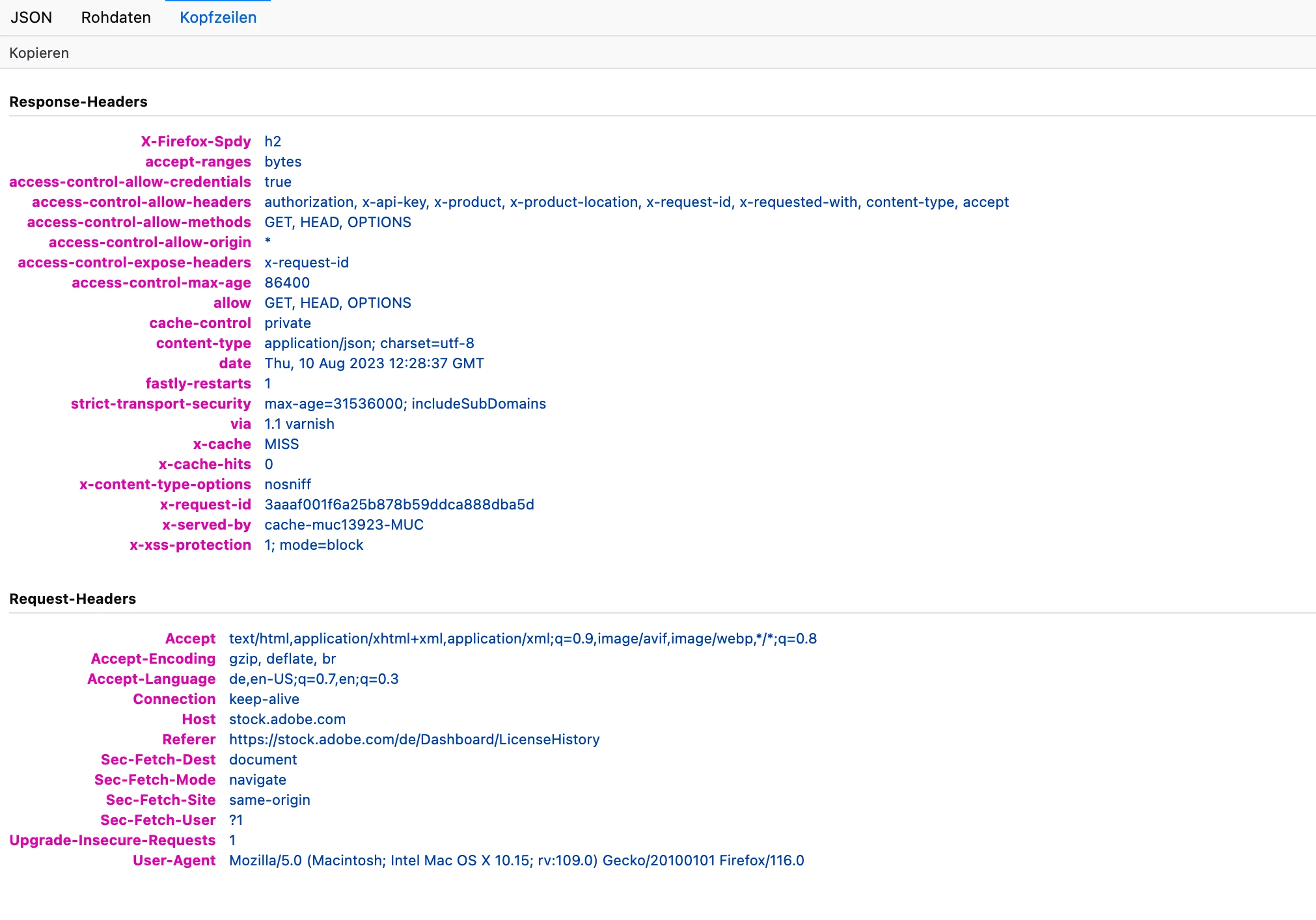The image size is (1316, 920).
Task: Click the content-type header value
Action: click(x=369, y=343)
